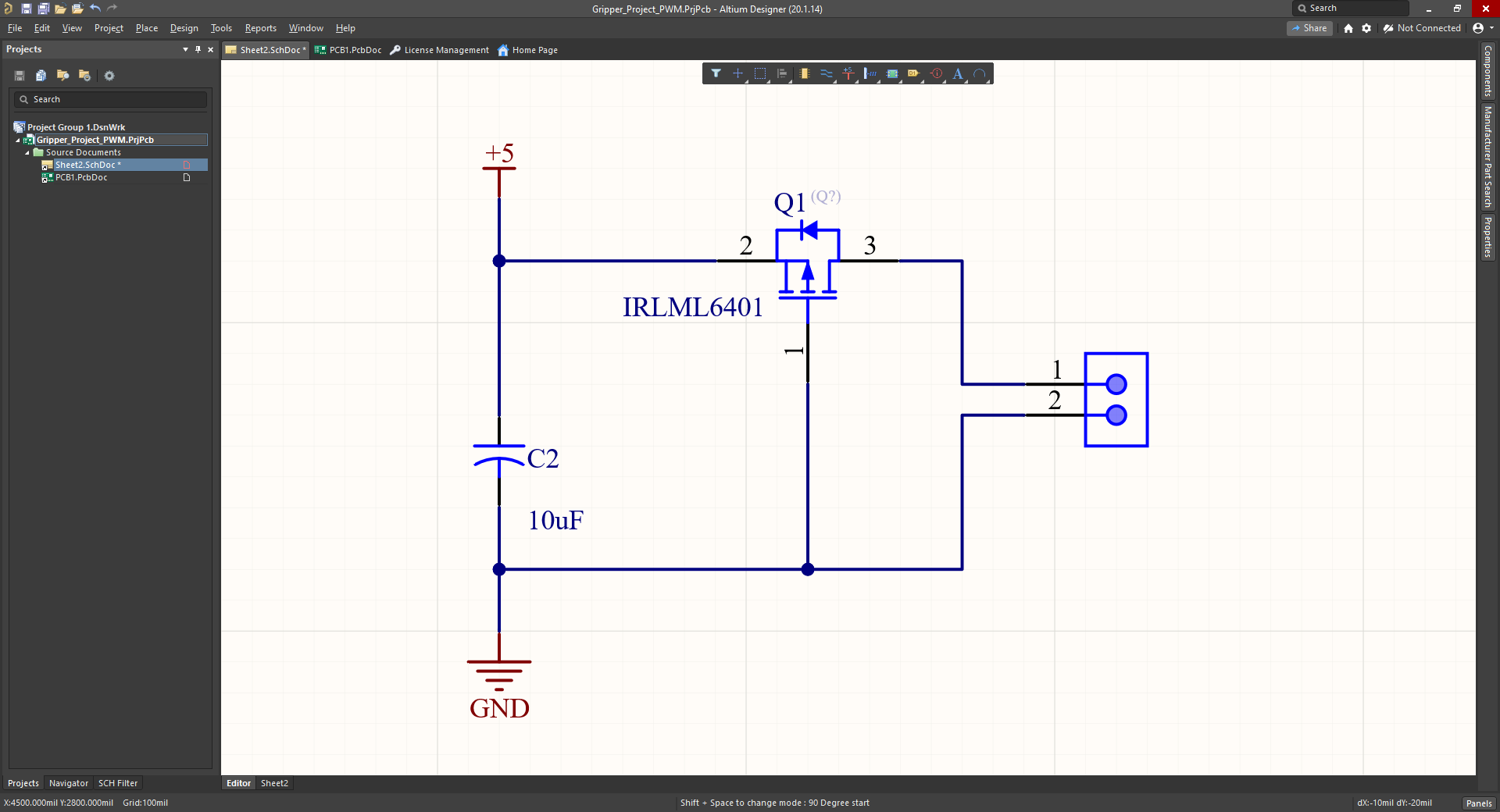This screenshot has height=812, width=1500.
Task: Open the Manufacturer Part Search side panel
Action: tap(1488, 157)
